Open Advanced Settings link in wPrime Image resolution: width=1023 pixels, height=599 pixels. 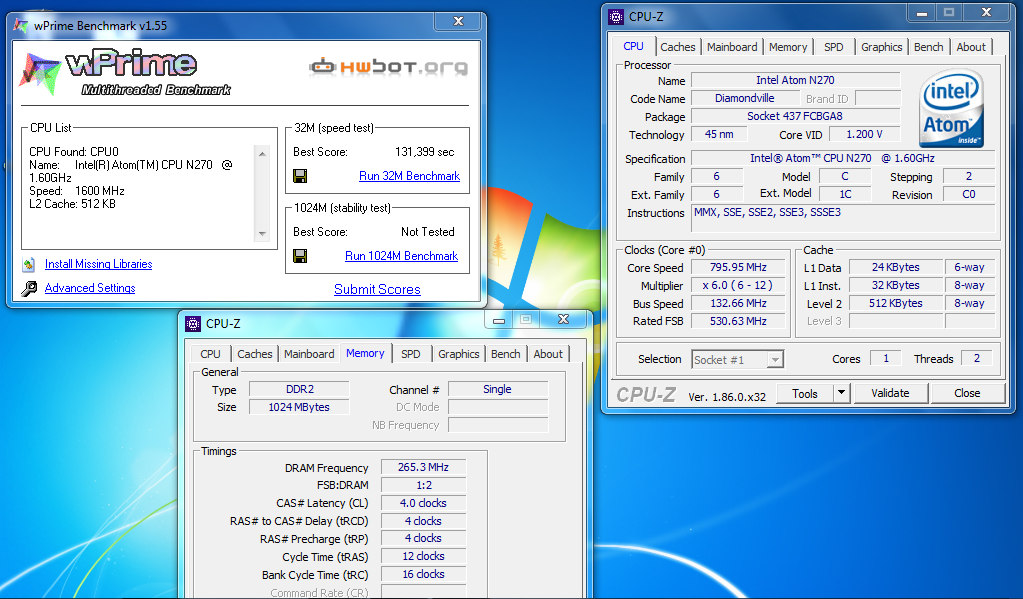90,288
